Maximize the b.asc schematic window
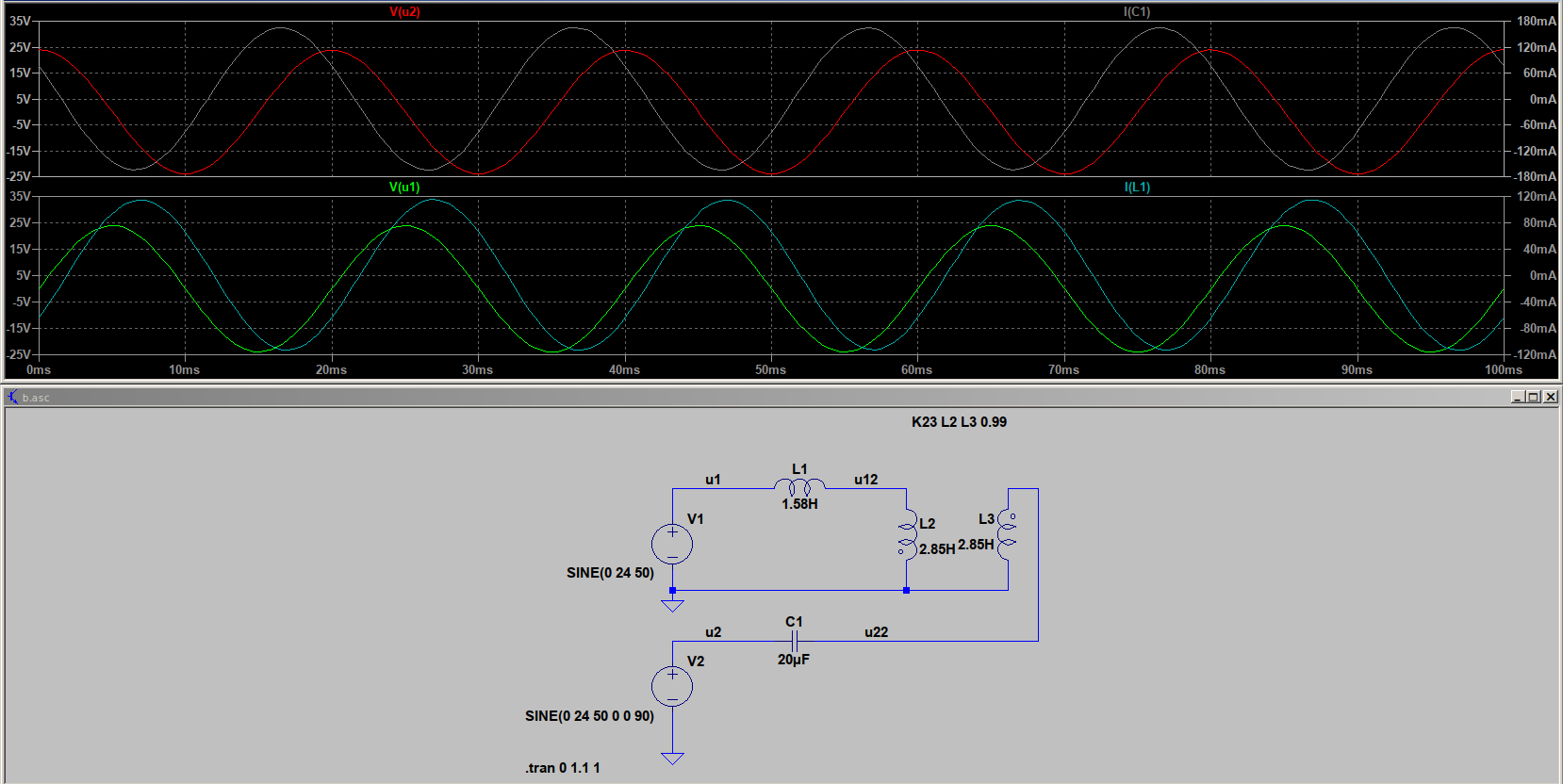Screen dimensions: 1563x784 (x=1533, y=398)
